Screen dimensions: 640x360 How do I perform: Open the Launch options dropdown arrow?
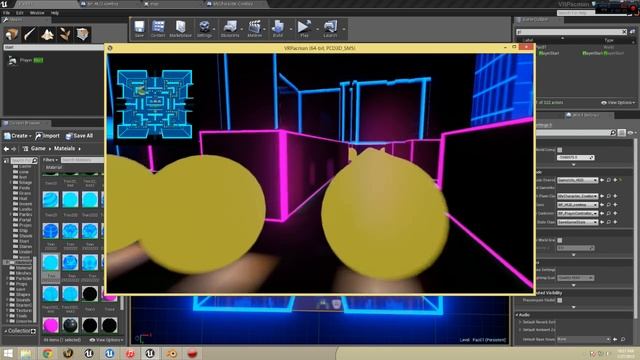click(343, 29)
